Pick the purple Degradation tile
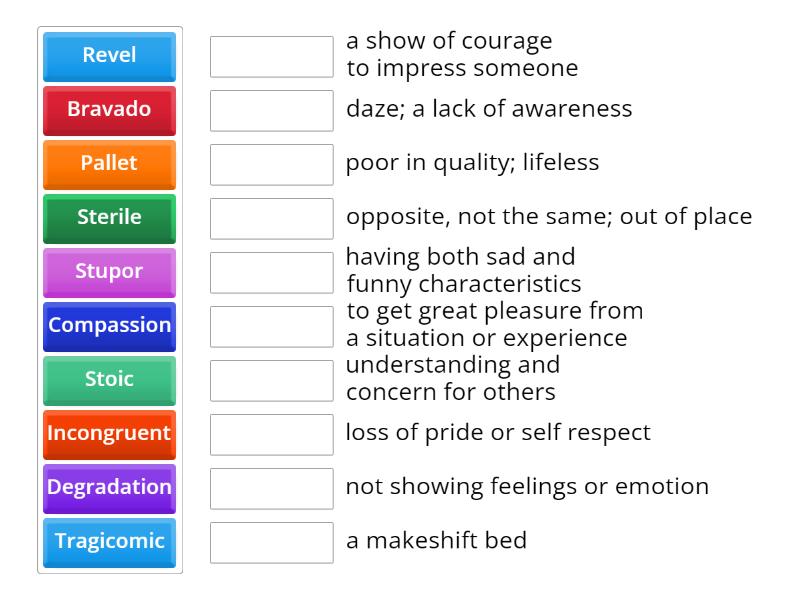 click(110, 488)
